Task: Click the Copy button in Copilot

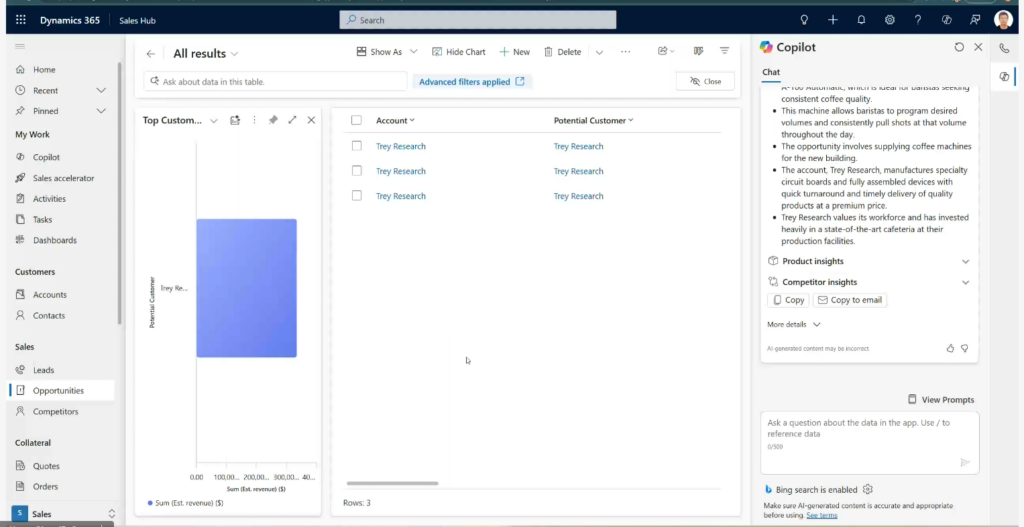Action: [788, 300]
